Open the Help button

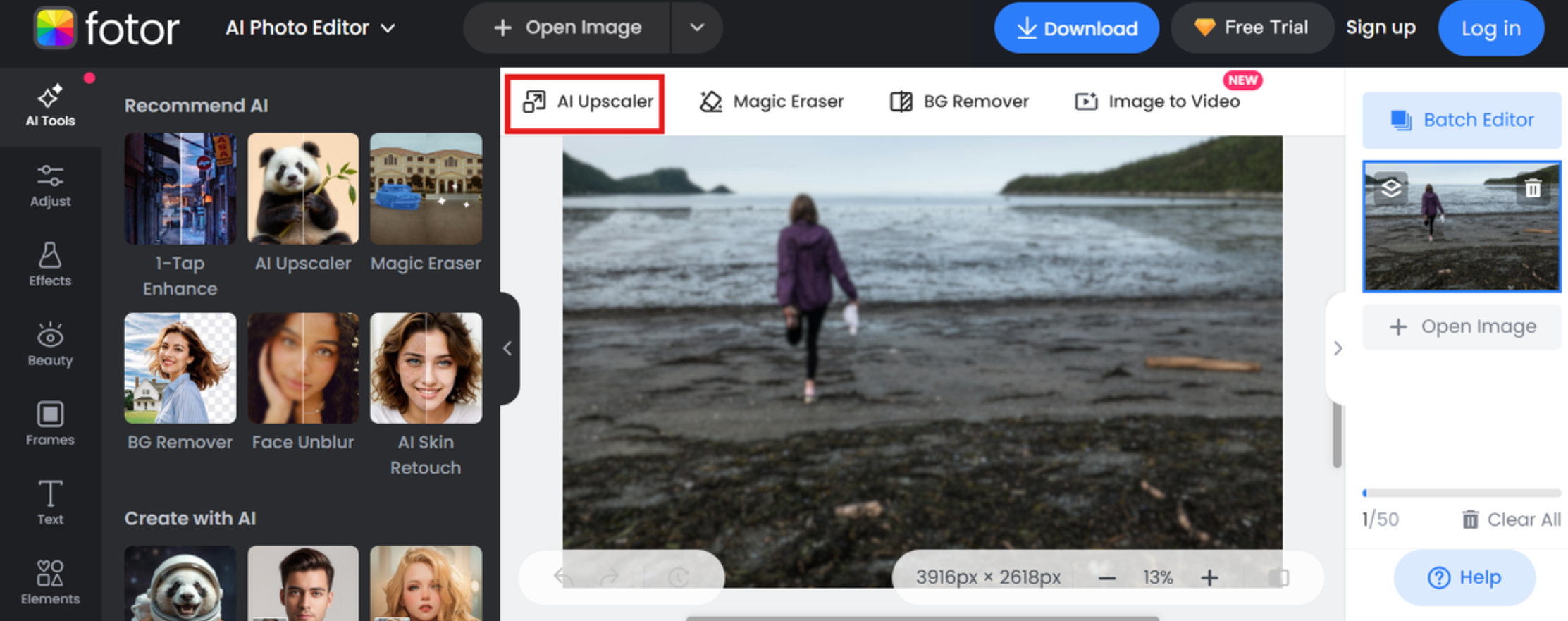click(x=1464, y=577)
